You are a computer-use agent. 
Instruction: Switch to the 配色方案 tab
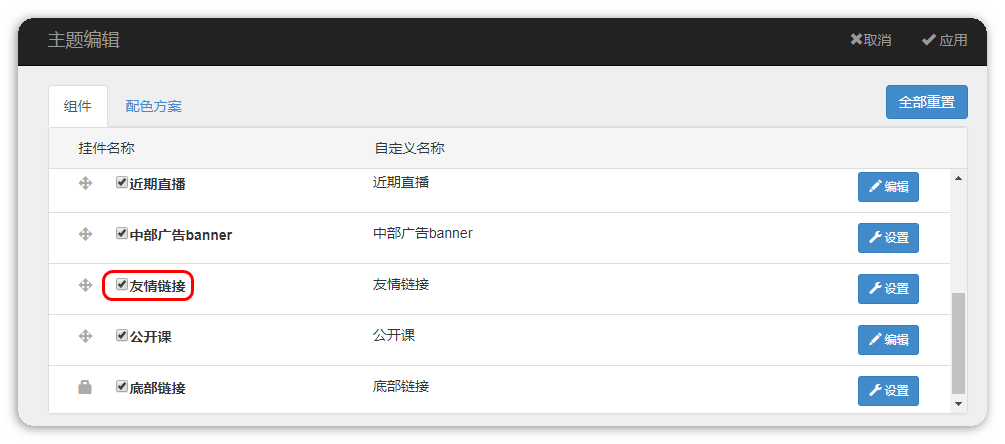click(153, 106)
